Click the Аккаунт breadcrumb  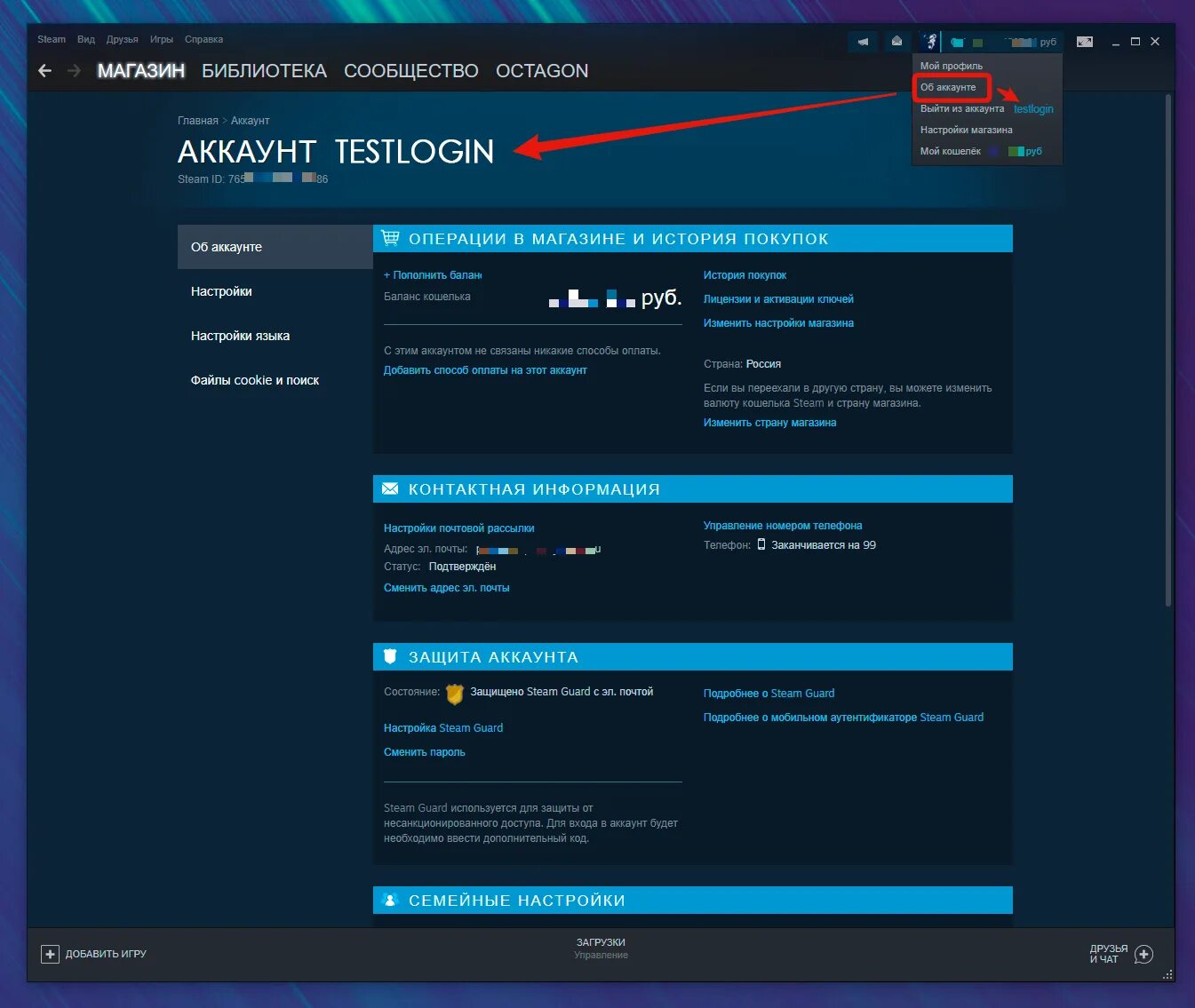click(250, 121)
